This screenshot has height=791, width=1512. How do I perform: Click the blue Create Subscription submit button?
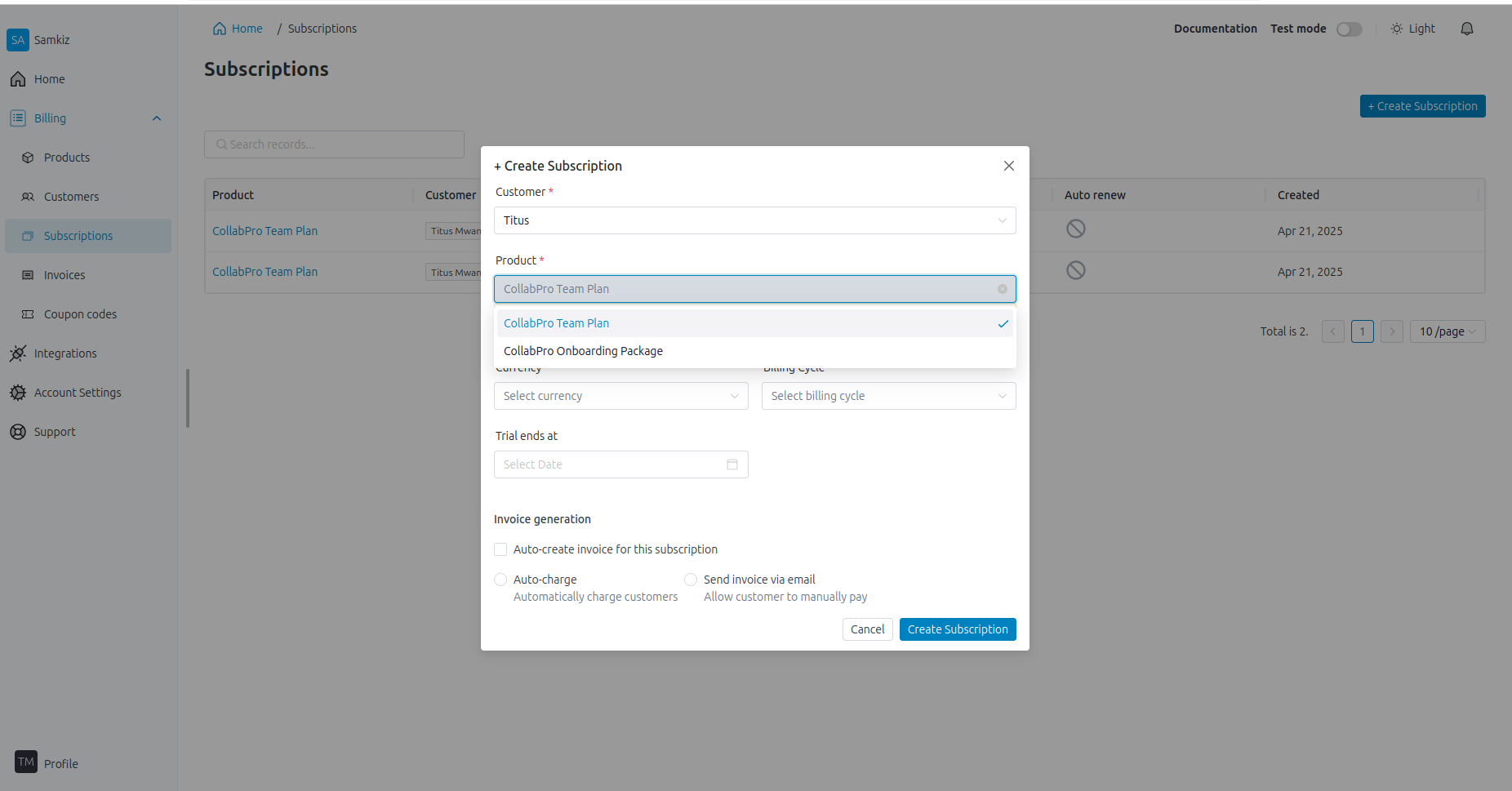957,629
